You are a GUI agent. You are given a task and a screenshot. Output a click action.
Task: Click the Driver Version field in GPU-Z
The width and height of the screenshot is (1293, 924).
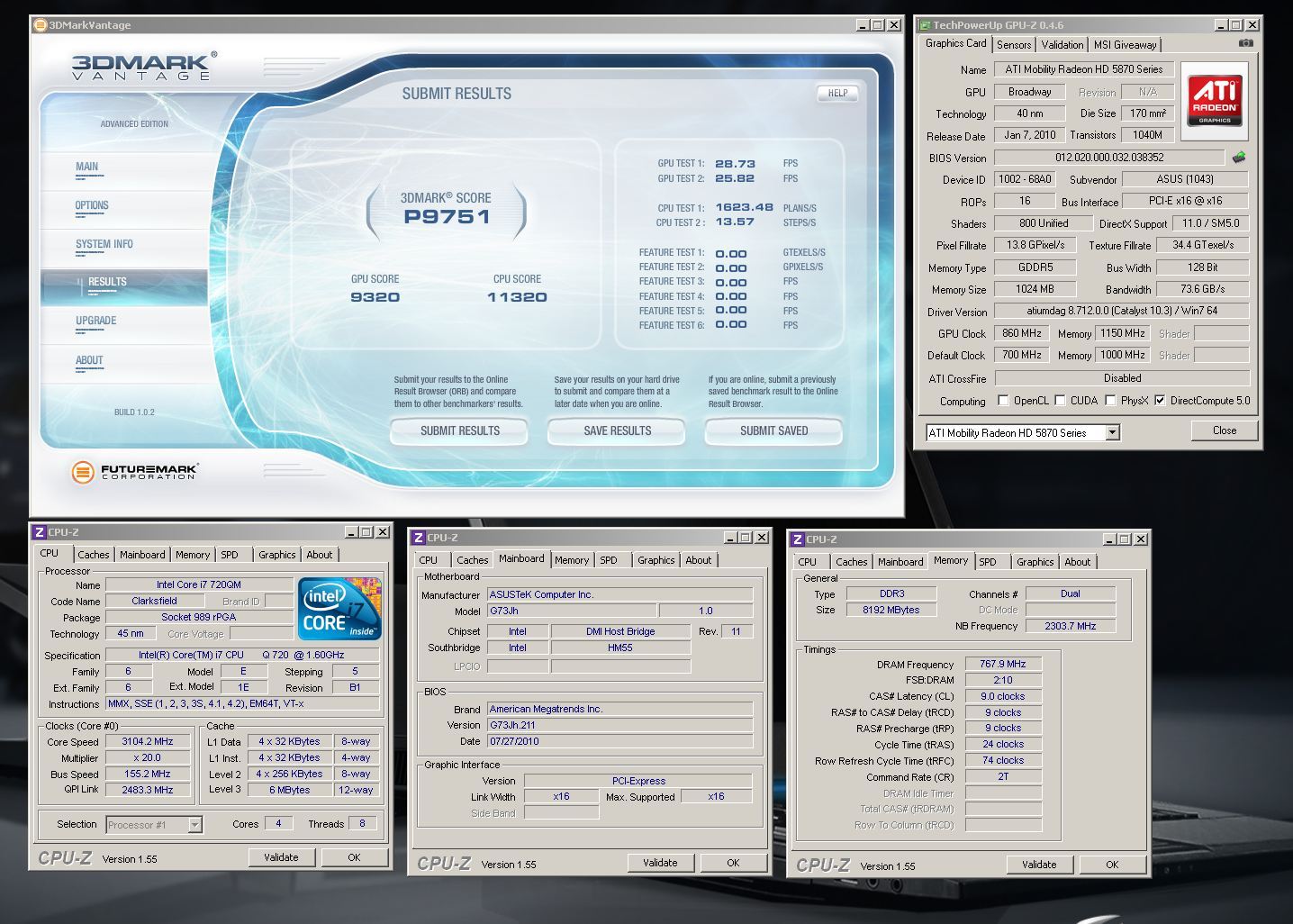[1122, 311]
